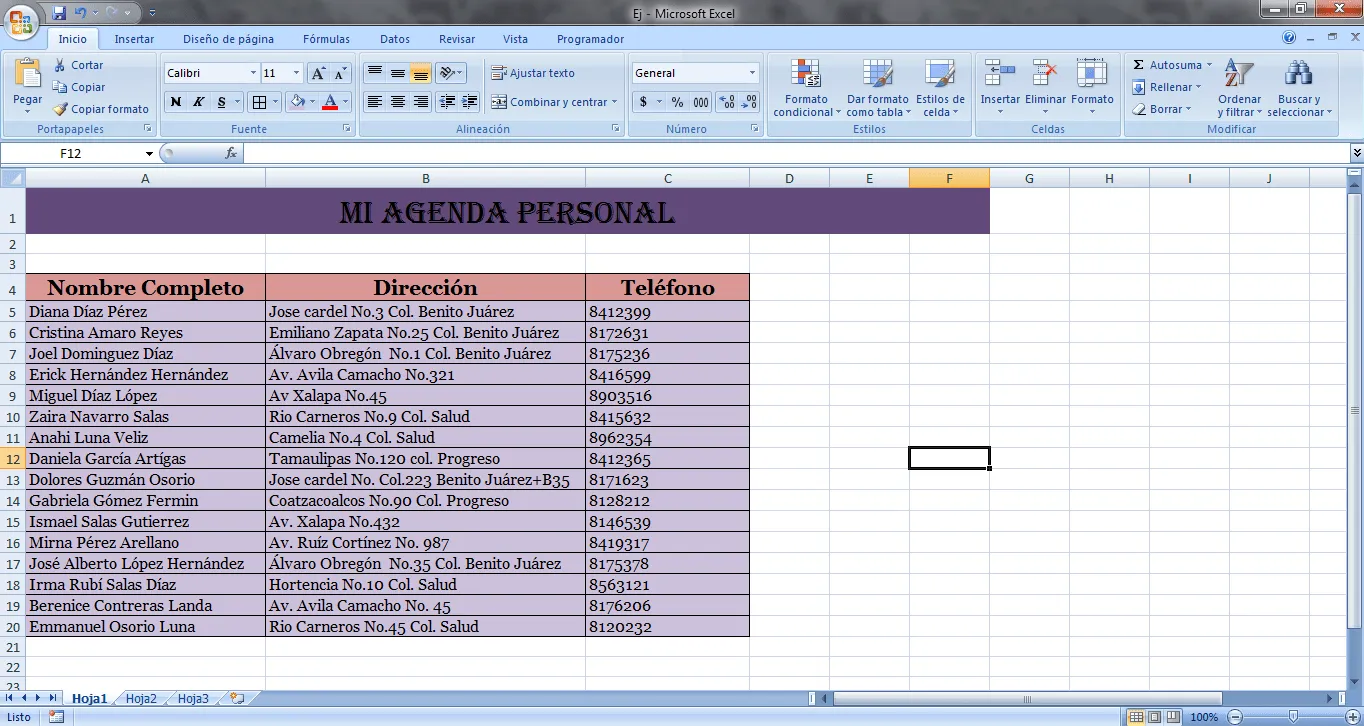Expand the Autosuma dropdown arrow

click(1208, 65)
